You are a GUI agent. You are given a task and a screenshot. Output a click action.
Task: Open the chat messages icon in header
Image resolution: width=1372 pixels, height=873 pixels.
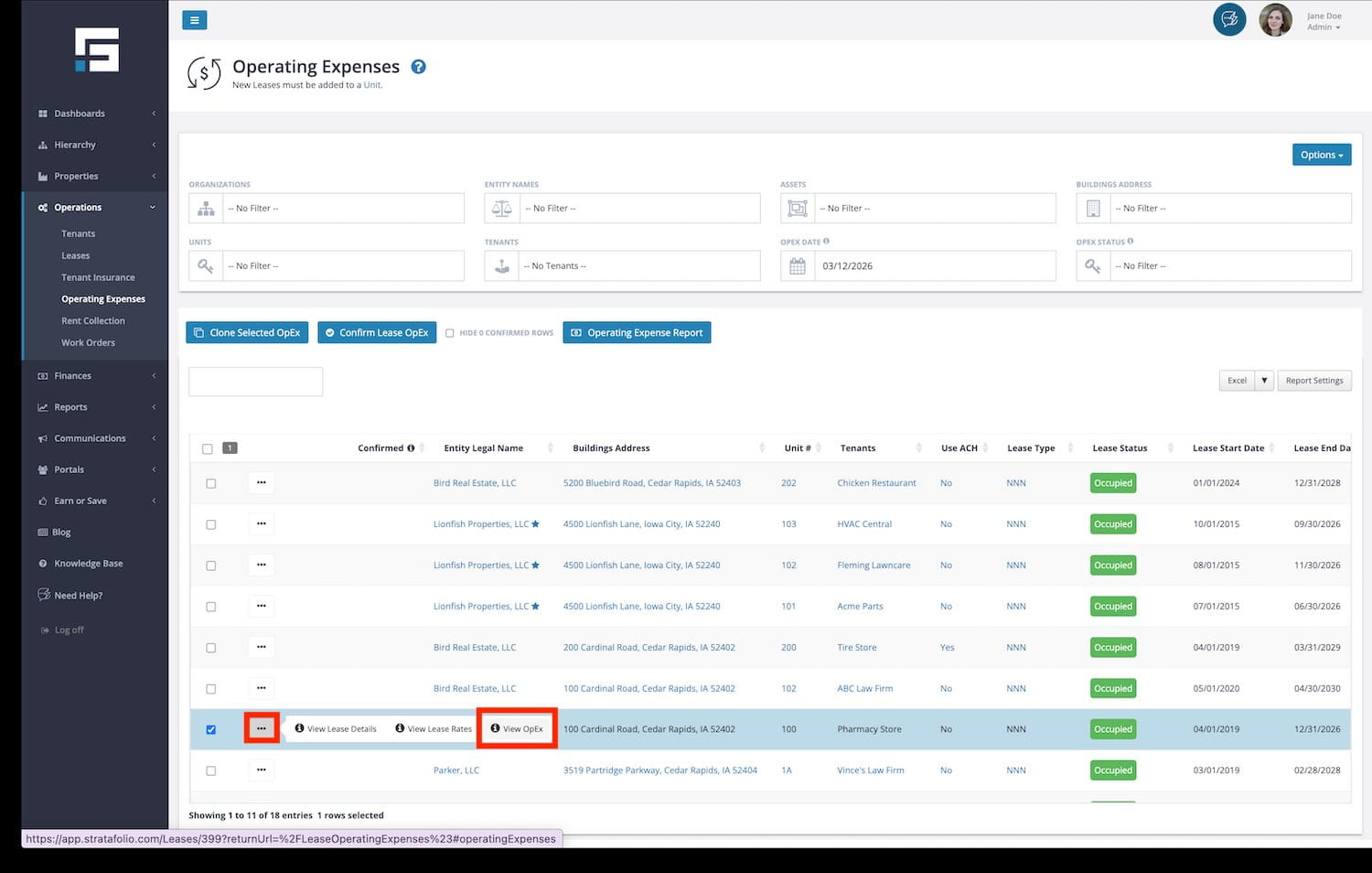click(1229, 19)
